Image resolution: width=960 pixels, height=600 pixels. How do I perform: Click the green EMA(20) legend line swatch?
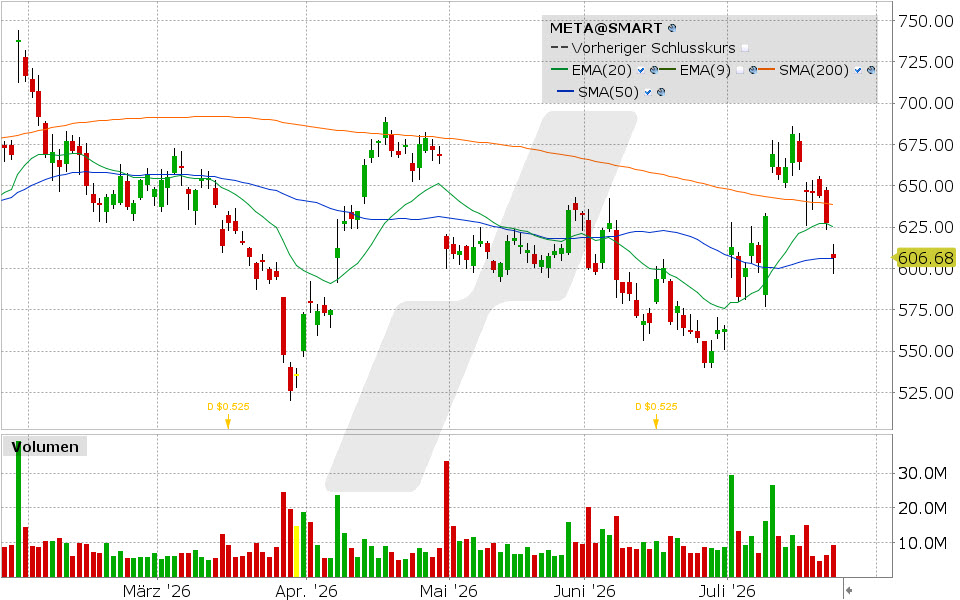coord(560,70)
